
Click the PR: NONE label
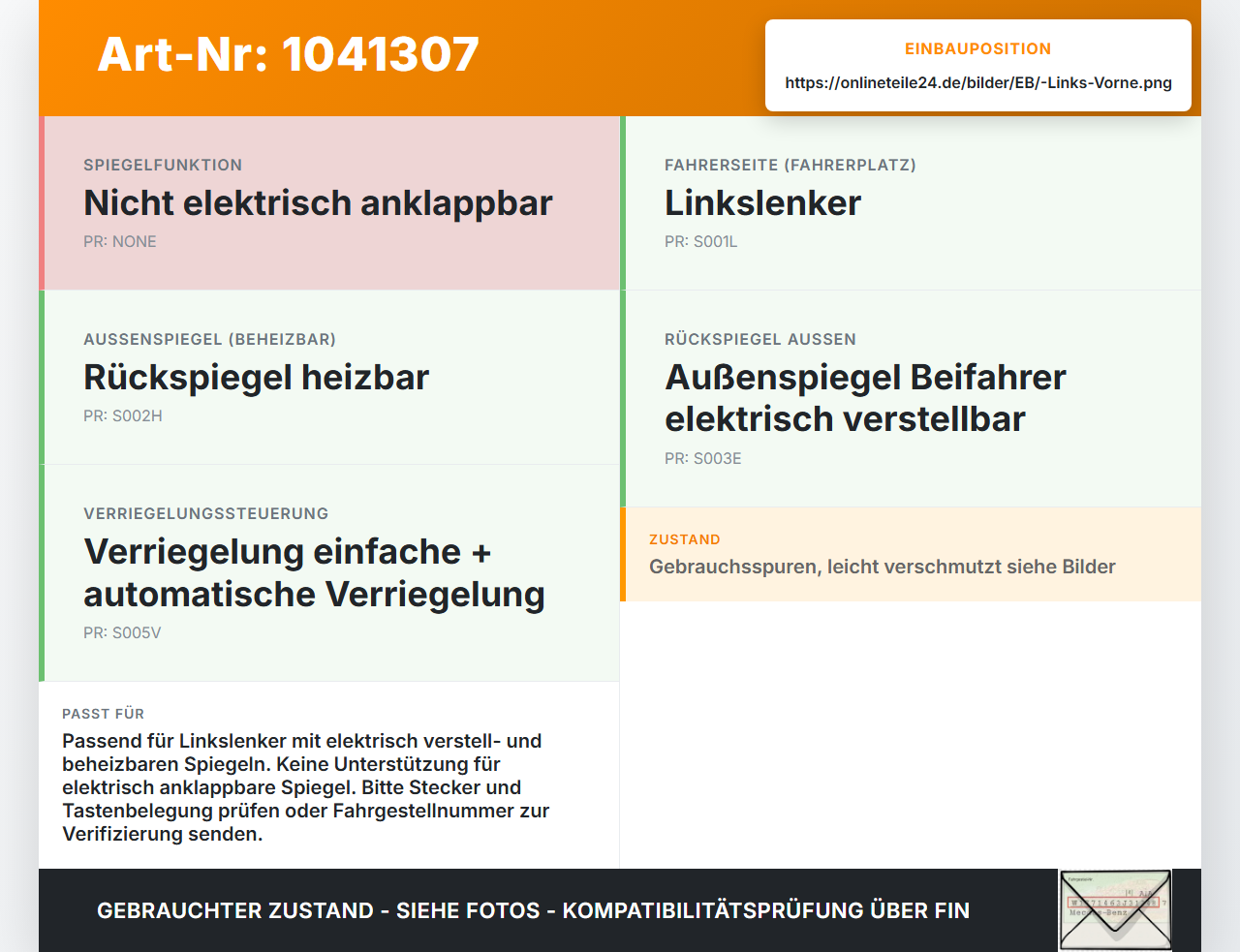[119, 241]
